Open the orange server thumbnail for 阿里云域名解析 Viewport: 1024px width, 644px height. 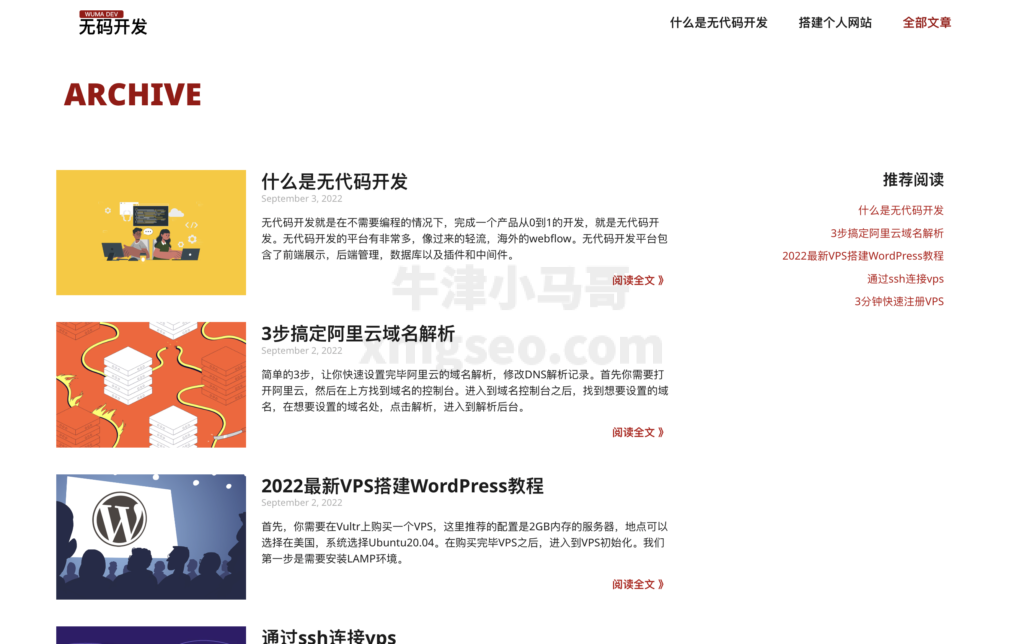(x=151, y=385)
